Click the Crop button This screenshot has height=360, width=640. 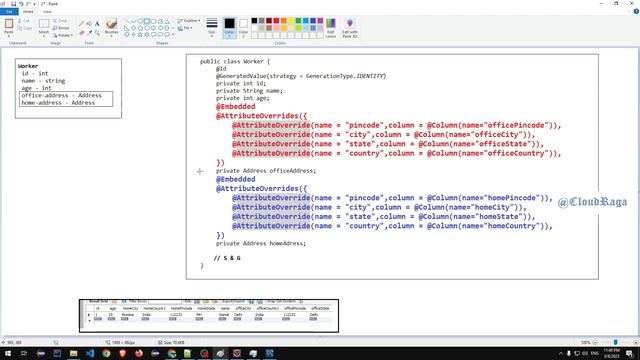(60, 20)
